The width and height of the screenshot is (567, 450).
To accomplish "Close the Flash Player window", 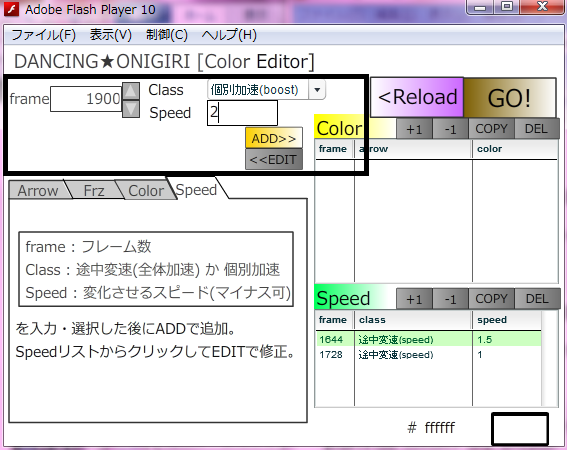I will 542,7.
